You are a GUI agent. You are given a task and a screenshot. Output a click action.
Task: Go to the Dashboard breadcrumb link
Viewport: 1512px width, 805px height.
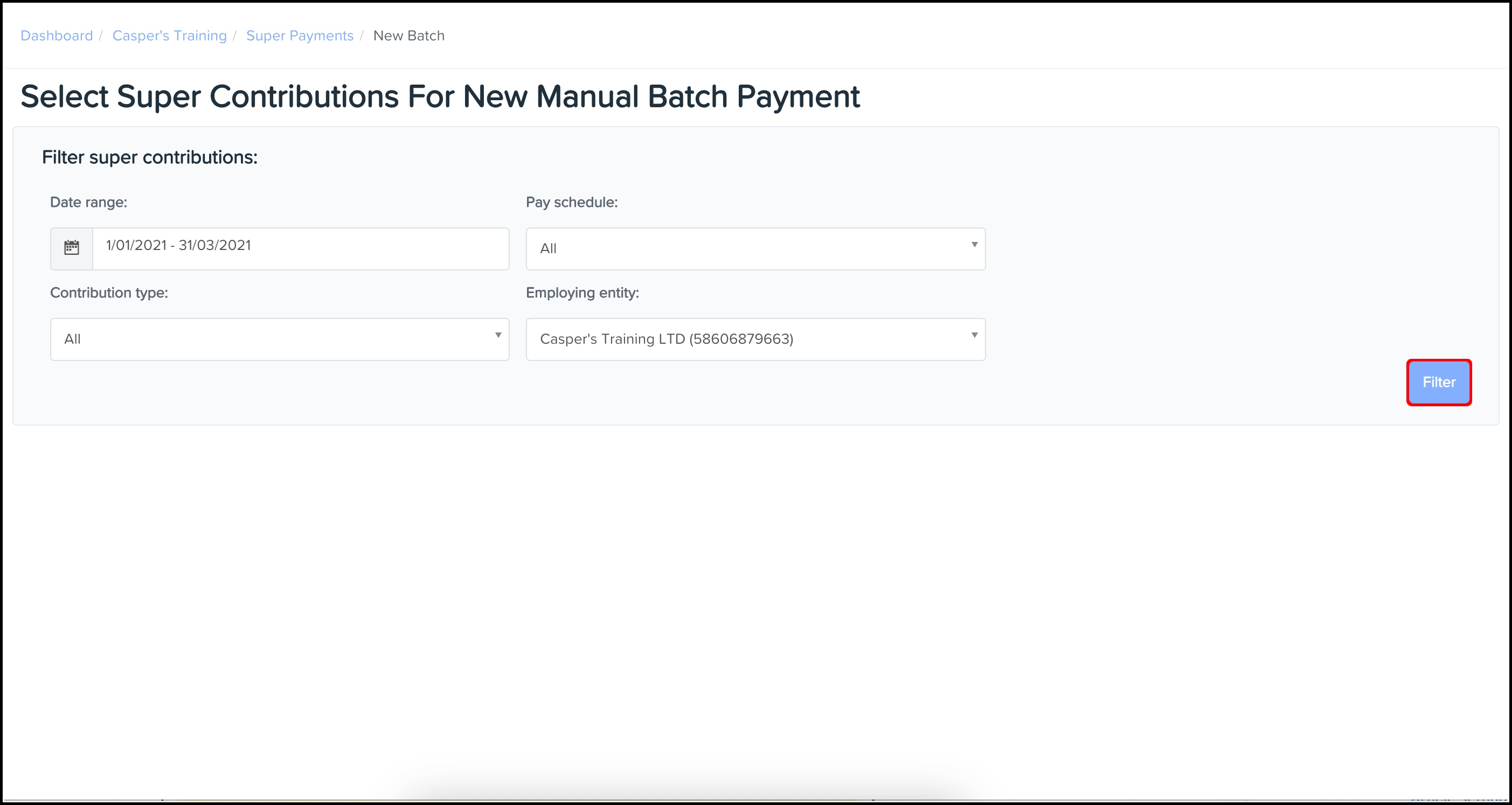tap(57, 36)
